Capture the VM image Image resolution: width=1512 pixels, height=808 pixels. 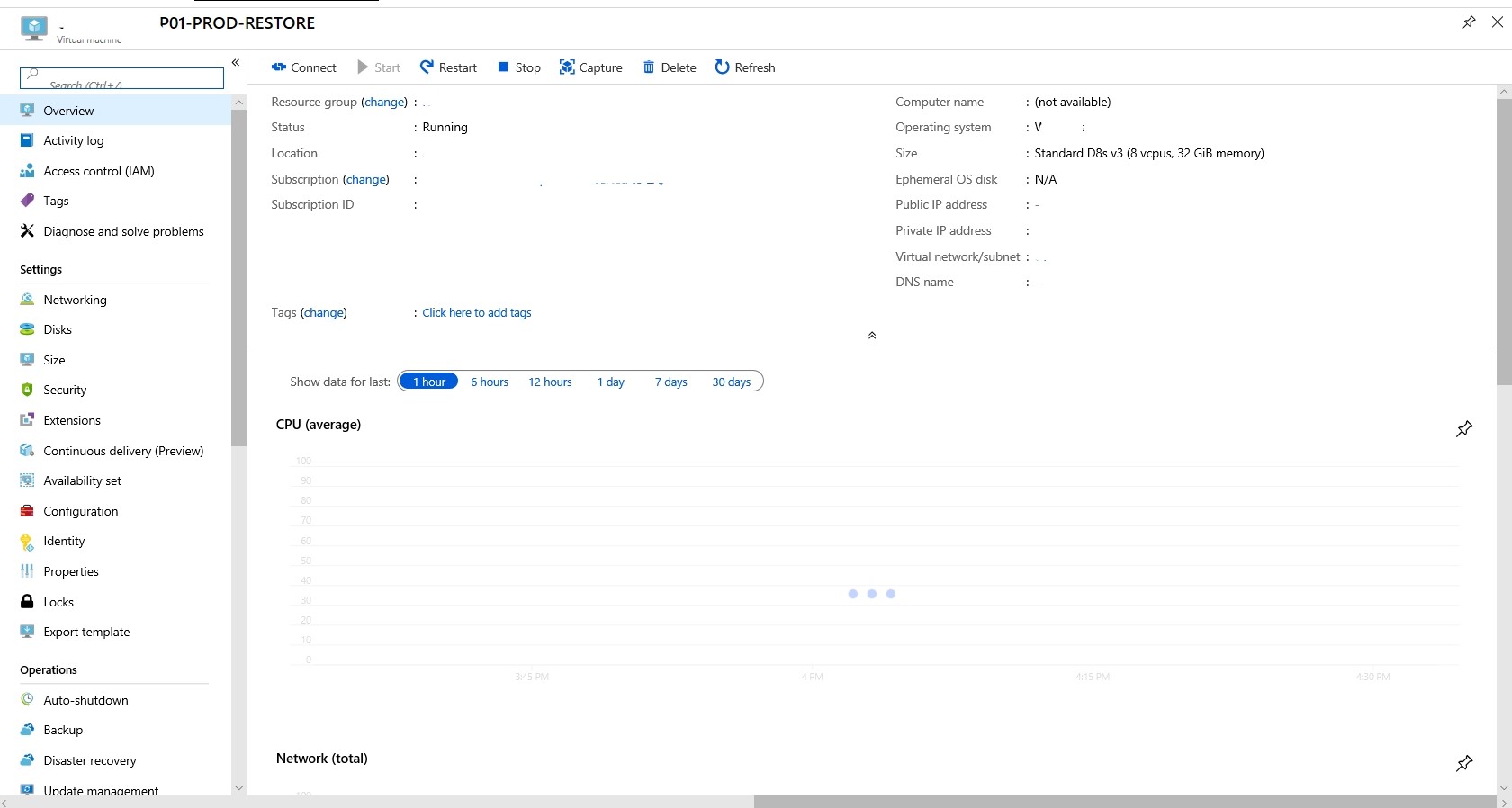click(x=590, y=67)
